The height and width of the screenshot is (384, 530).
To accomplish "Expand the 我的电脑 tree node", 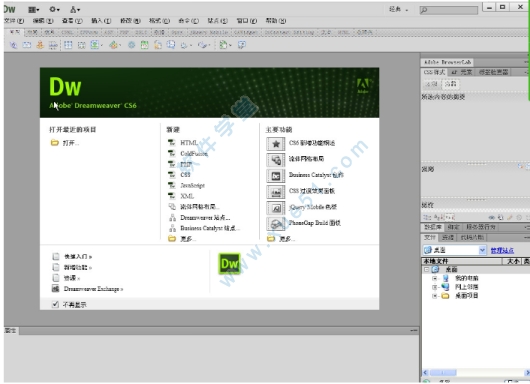I will click(435, 279).
